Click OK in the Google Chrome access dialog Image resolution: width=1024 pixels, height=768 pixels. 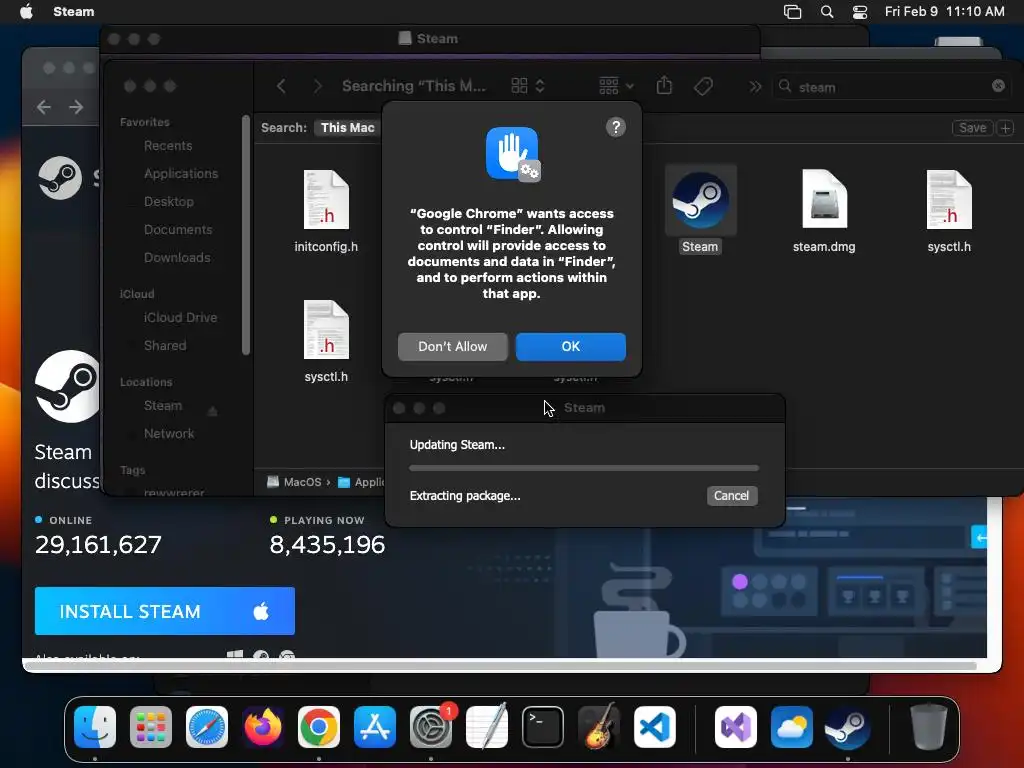tap(570, 346)
